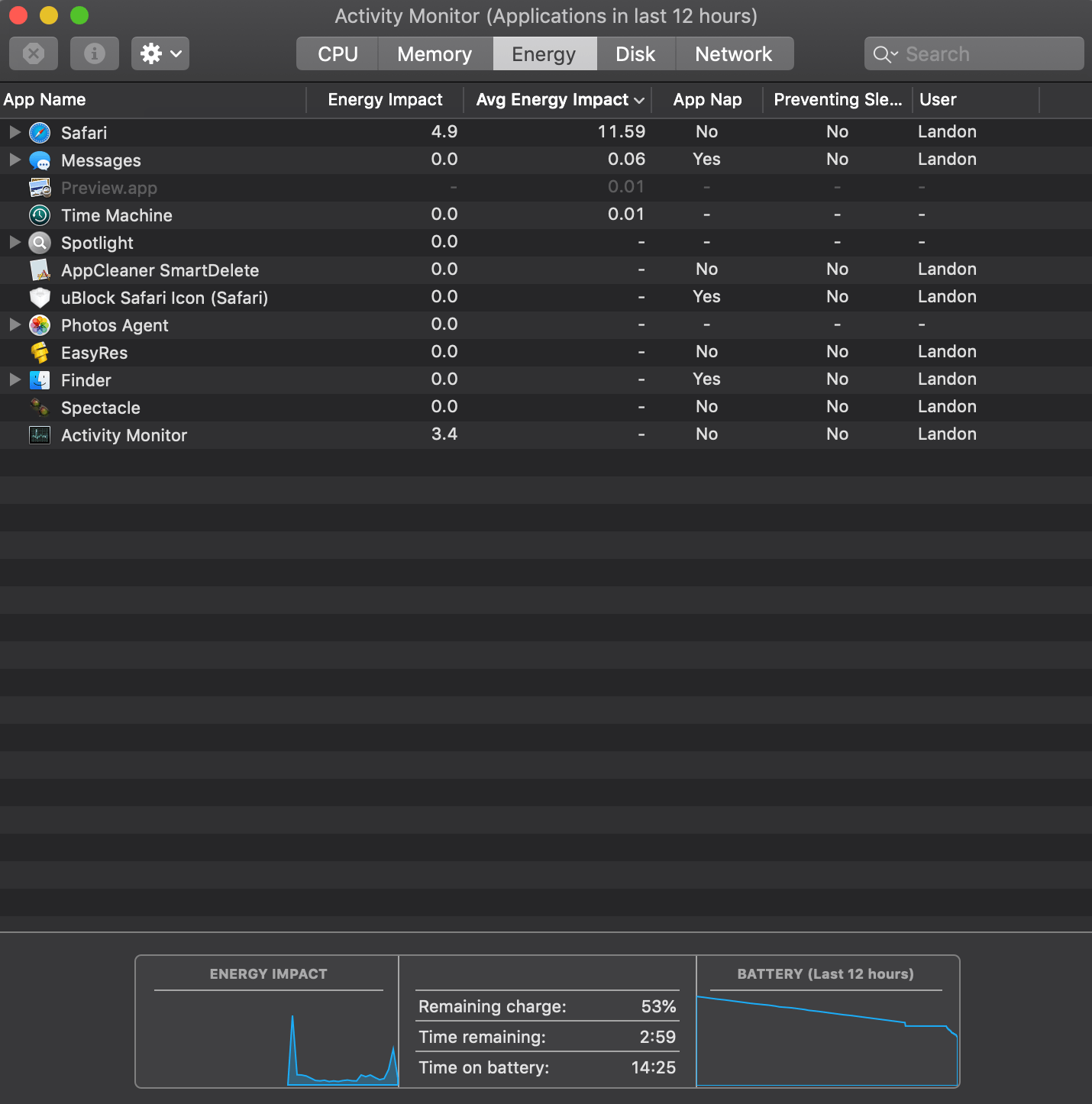Viewport: 1092px width, 1104px height.
Task: Click the Time Machine clock icon
Action: pos(40,215)
